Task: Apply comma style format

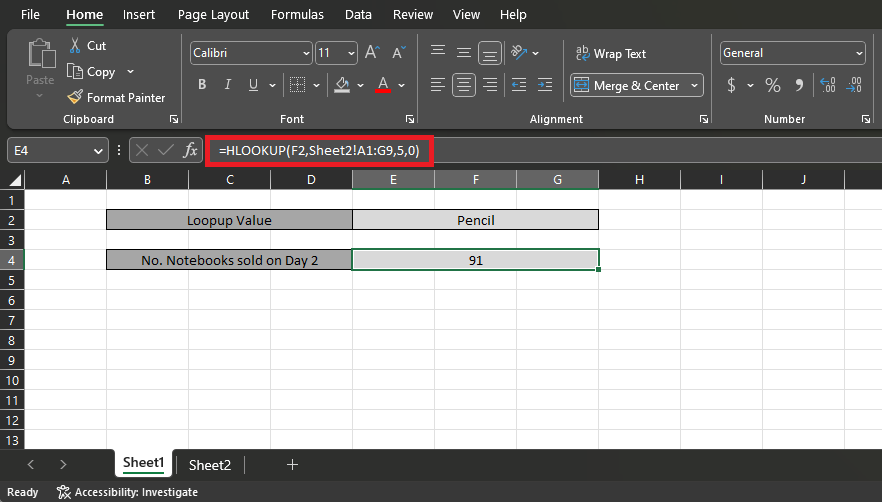Action: pyautogui.click(x=799, y=85)
